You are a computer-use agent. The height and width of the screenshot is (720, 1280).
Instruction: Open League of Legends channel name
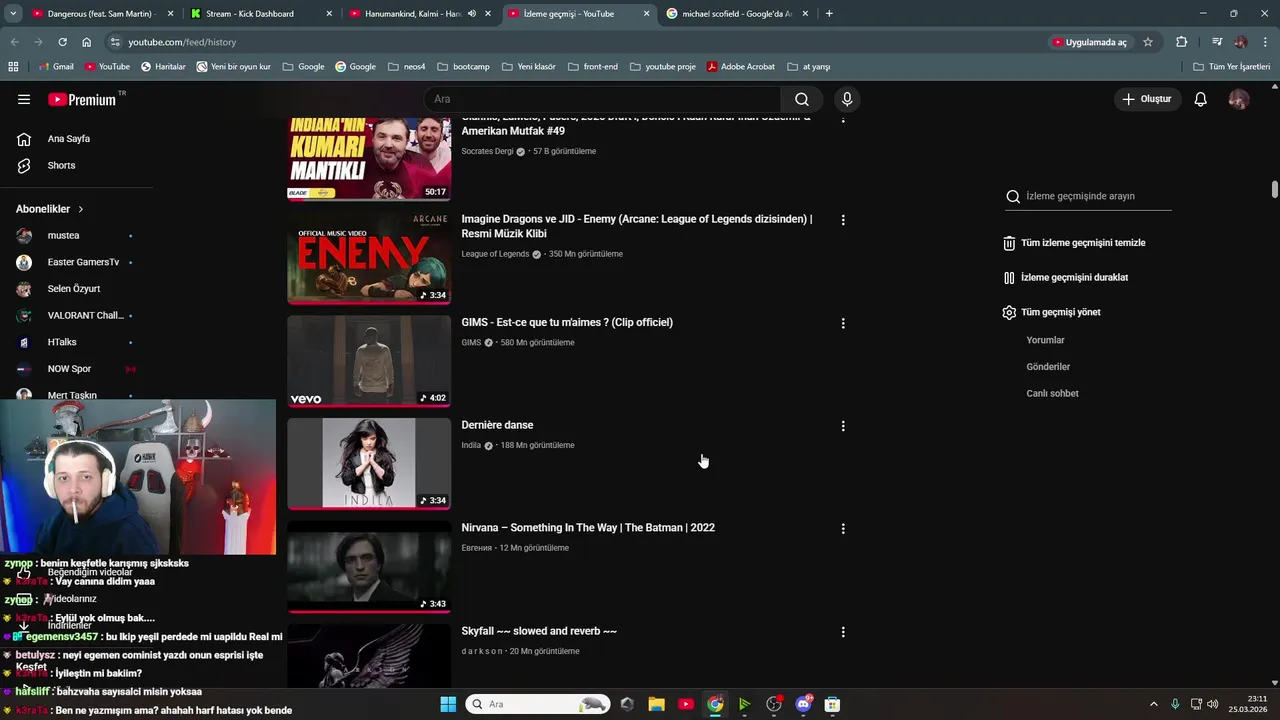(x=495, y=254)
